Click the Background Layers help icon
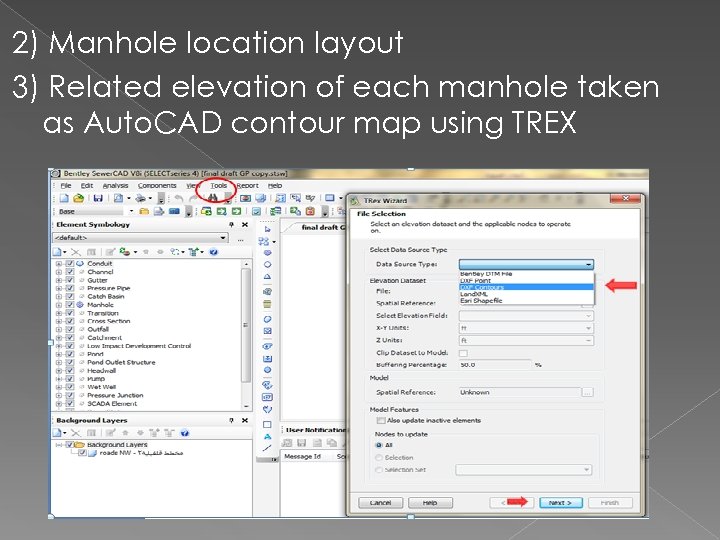 click(185, 433)
